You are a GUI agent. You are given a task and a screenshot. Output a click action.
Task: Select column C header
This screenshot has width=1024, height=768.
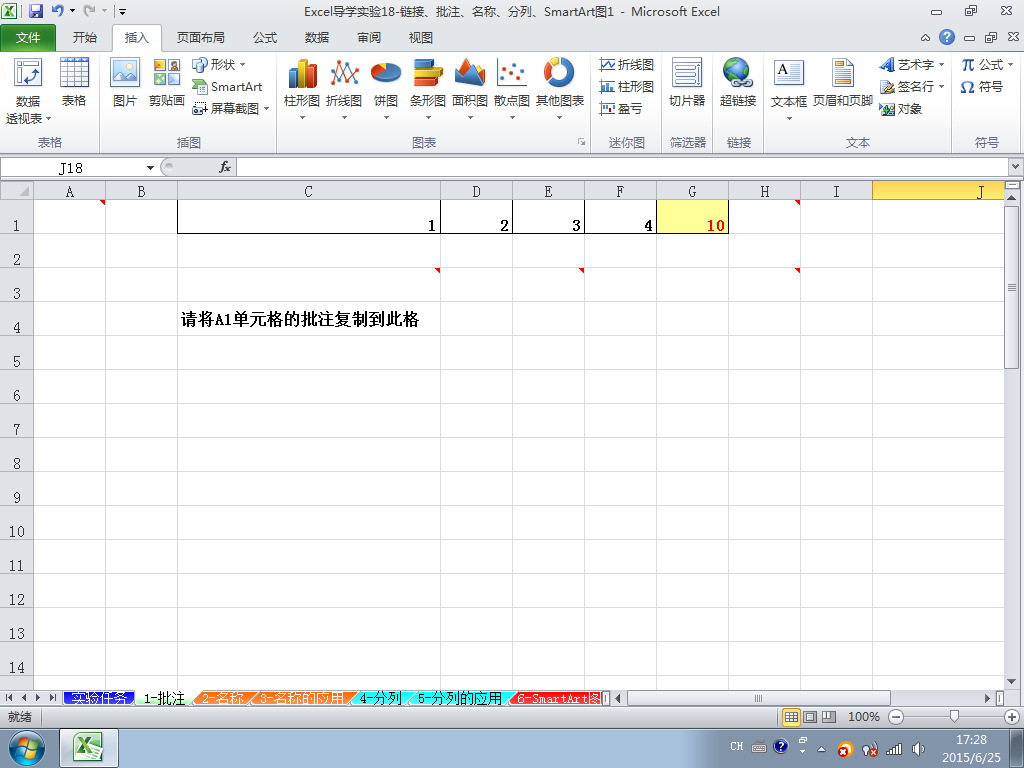click(308, 191)
